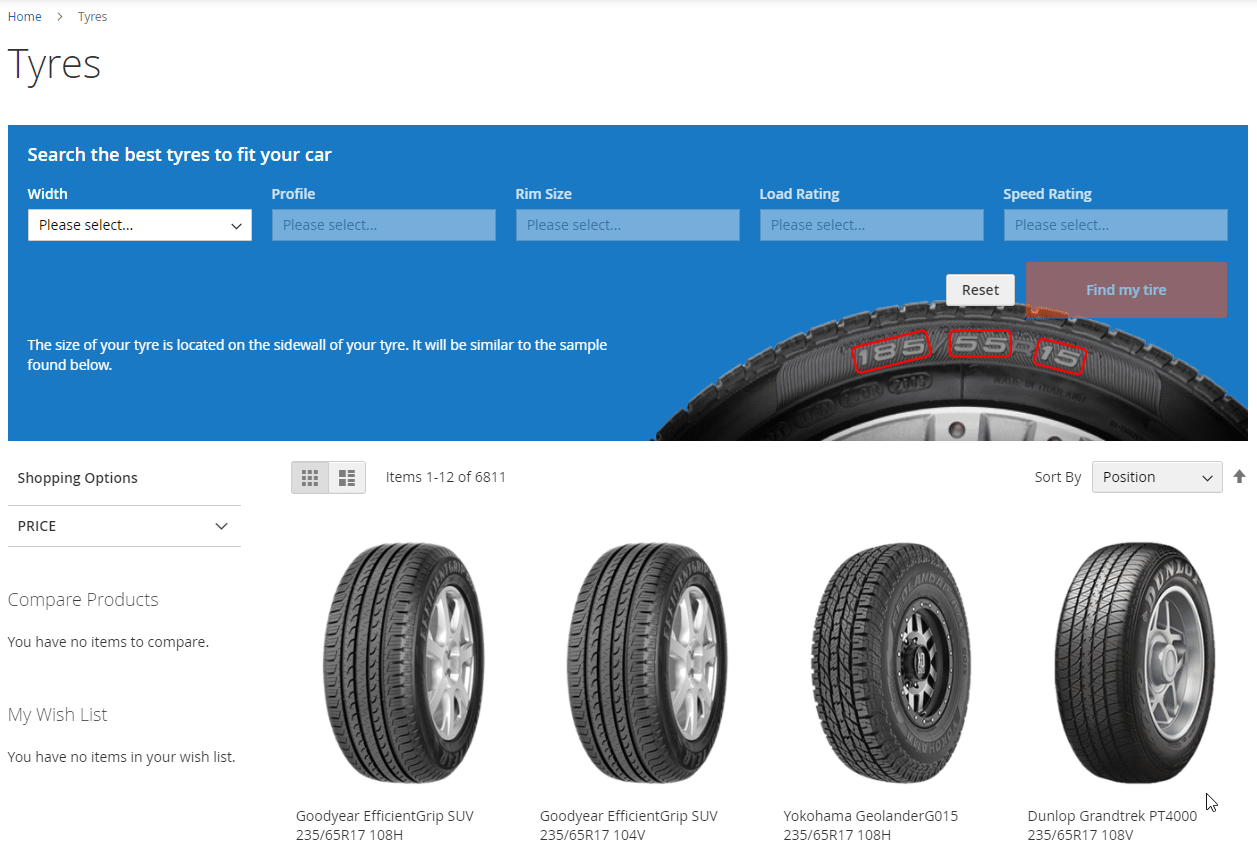Click the sort direction arrow icon
1257x843 pixels.
tap(1240, 477)
